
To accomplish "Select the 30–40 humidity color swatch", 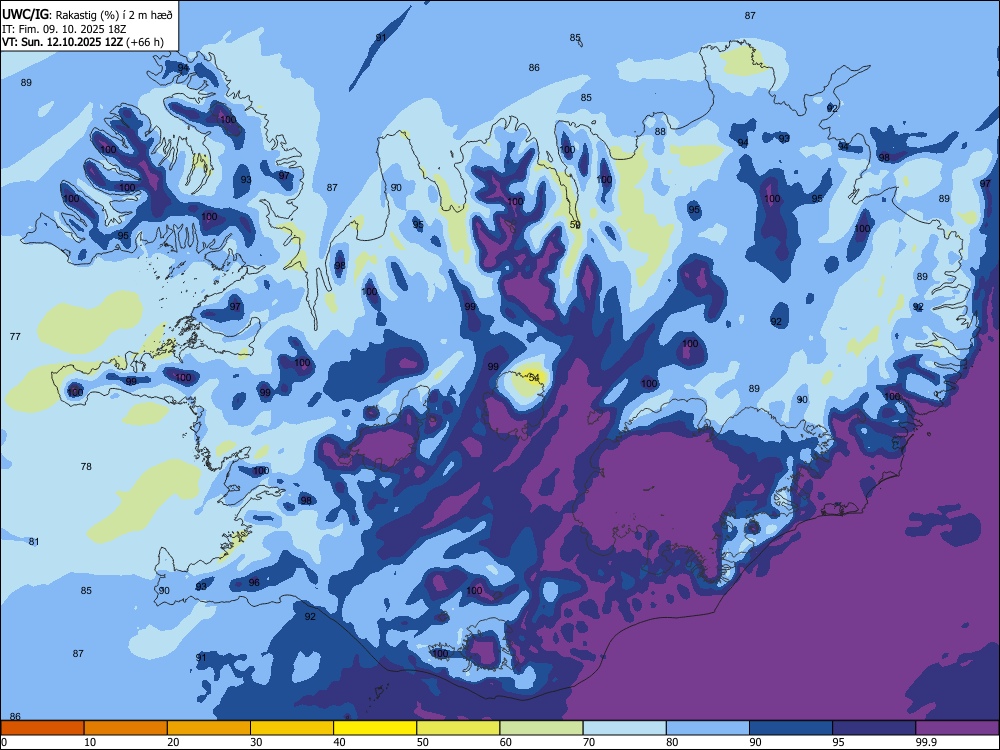I will (x=292, y=728).
